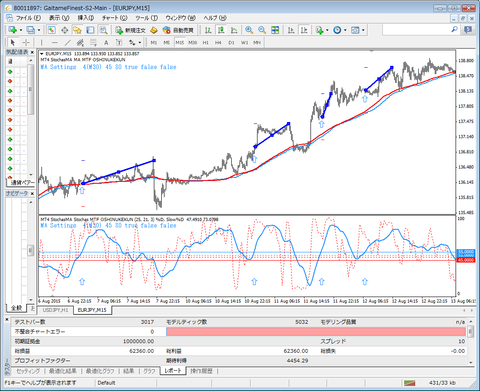Switch chart to candlesticks icon
This screenshot has width=480, height=391.
[x=221, y=30]
